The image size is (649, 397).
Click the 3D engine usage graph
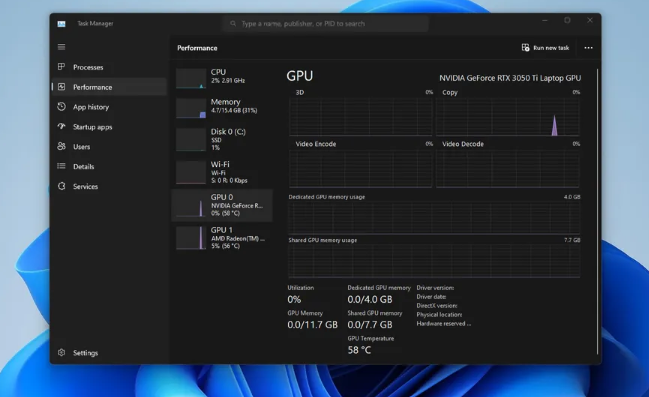[361, 117]
